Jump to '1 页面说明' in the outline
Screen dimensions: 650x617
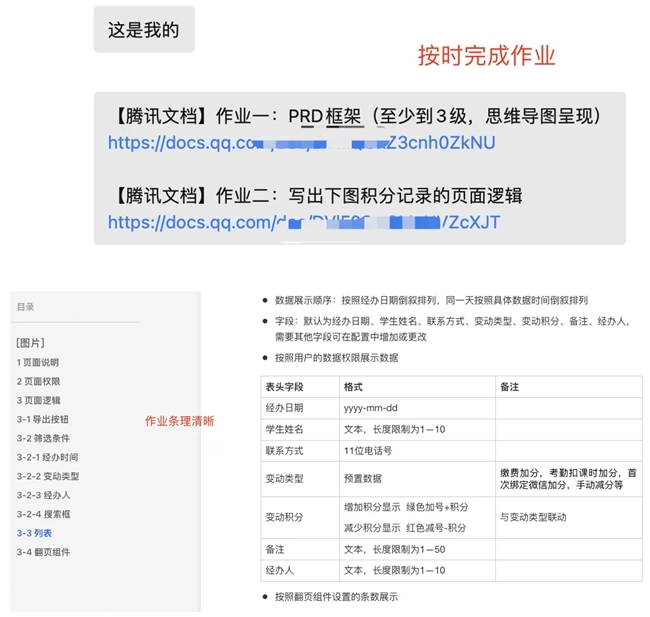38,362
